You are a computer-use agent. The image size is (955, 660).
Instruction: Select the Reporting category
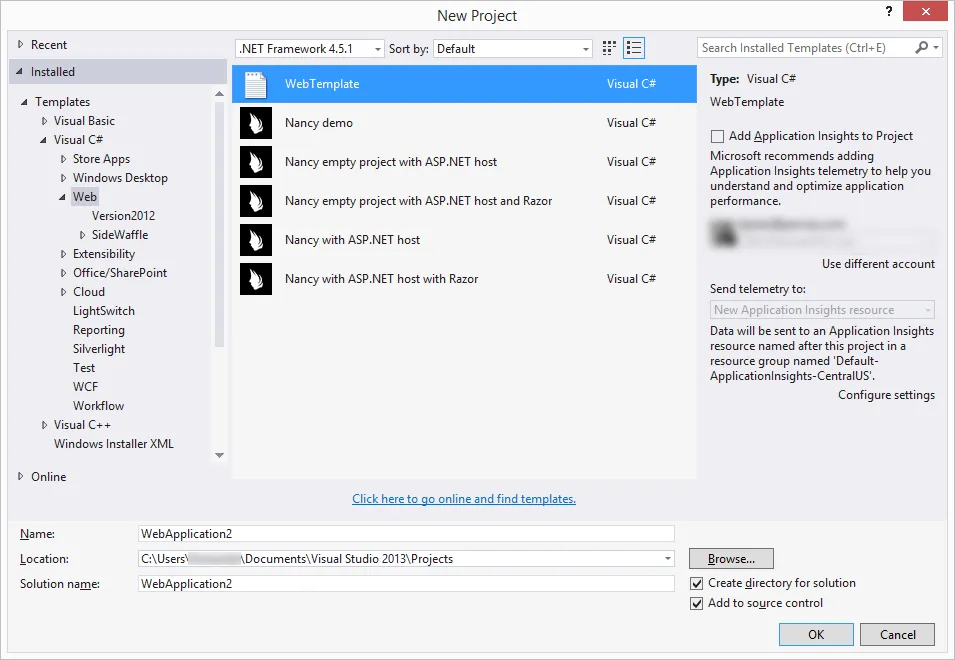[99, 330]
